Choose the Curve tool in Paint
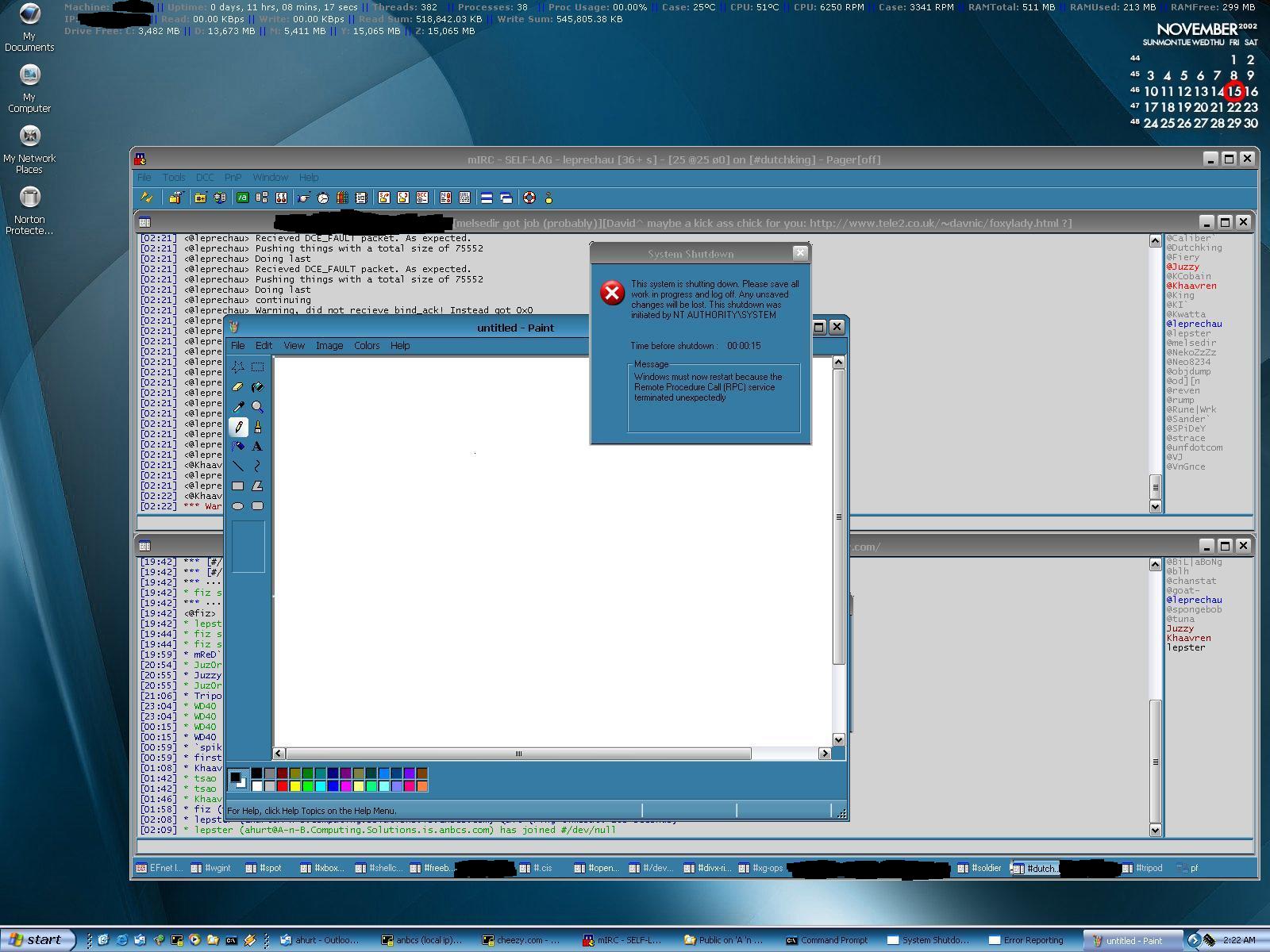1270x952 pixels. click(x=257, y=466)
